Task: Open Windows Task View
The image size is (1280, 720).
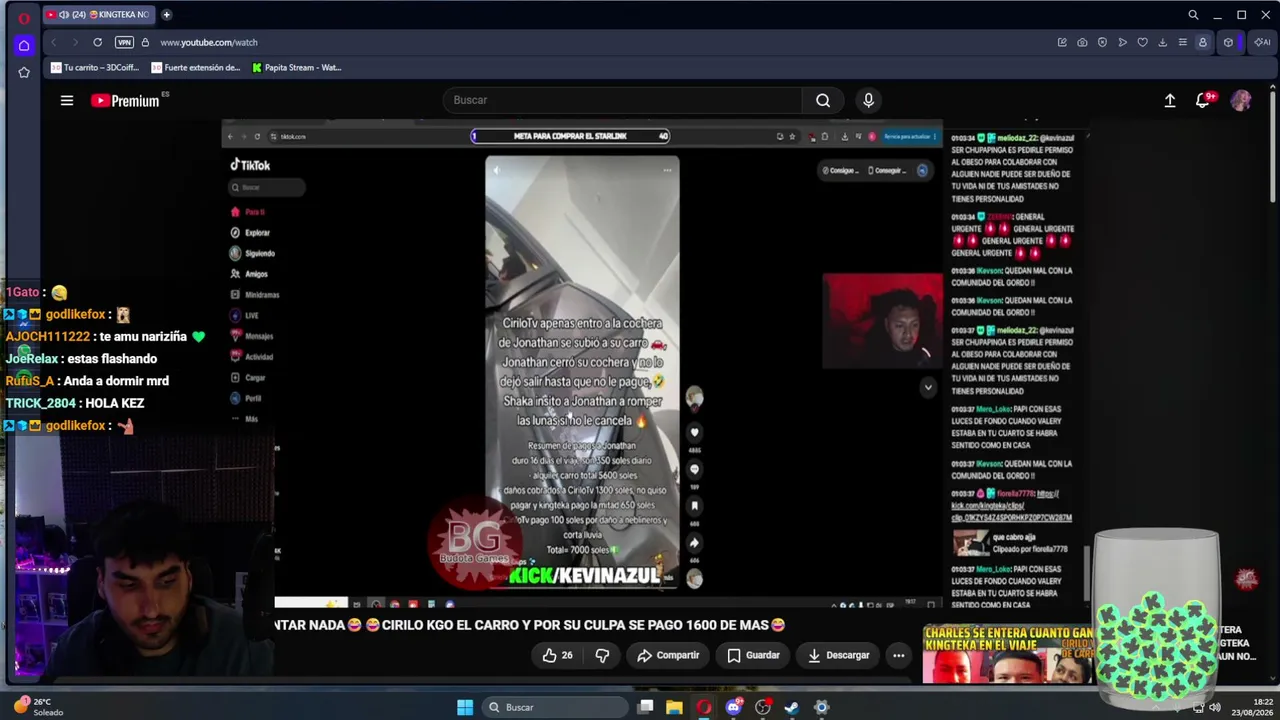Action: (646, 708)
